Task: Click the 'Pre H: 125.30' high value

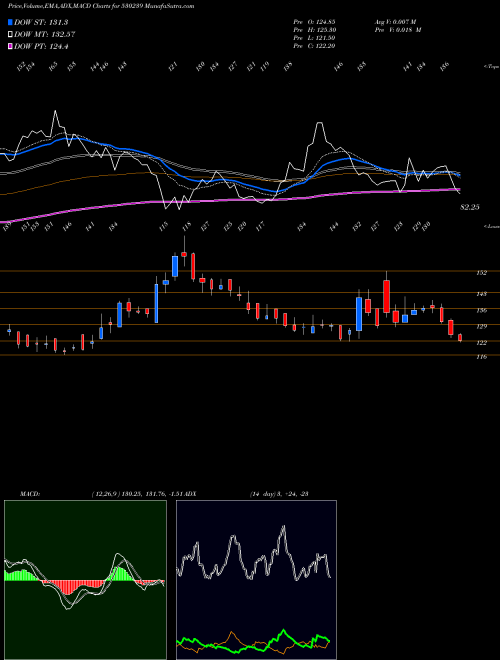Action: coord(314,30)
